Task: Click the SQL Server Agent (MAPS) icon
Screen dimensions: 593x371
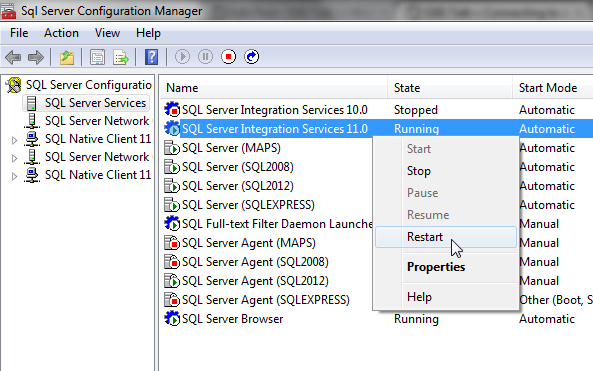Action: 172,242
